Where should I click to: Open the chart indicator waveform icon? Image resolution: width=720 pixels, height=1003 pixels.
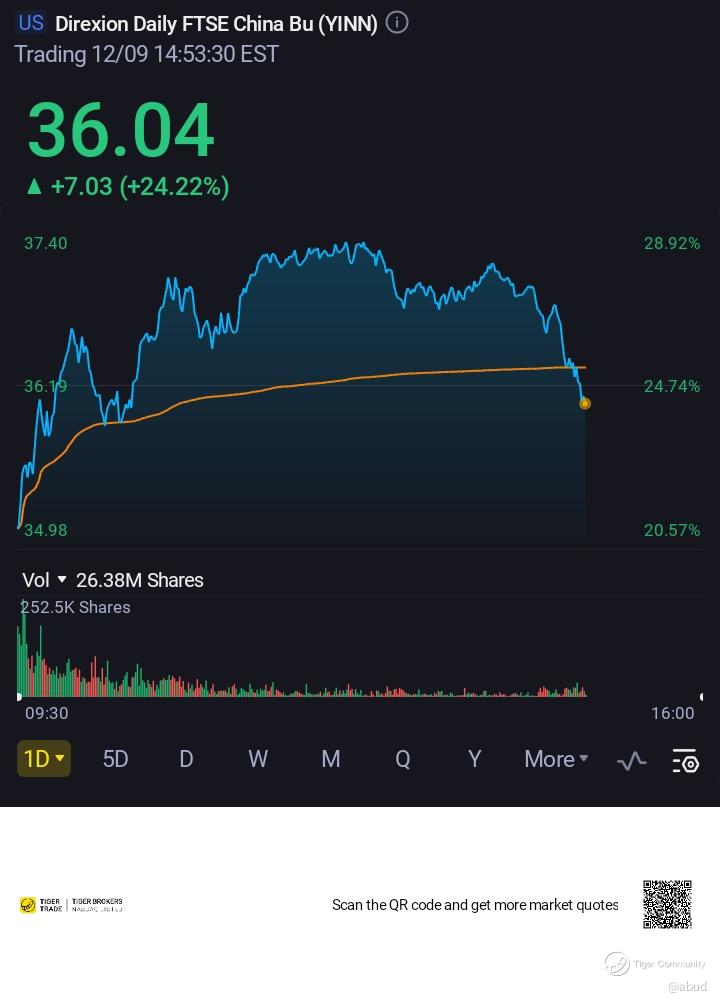pyautogui.click(x=631, y=761)
